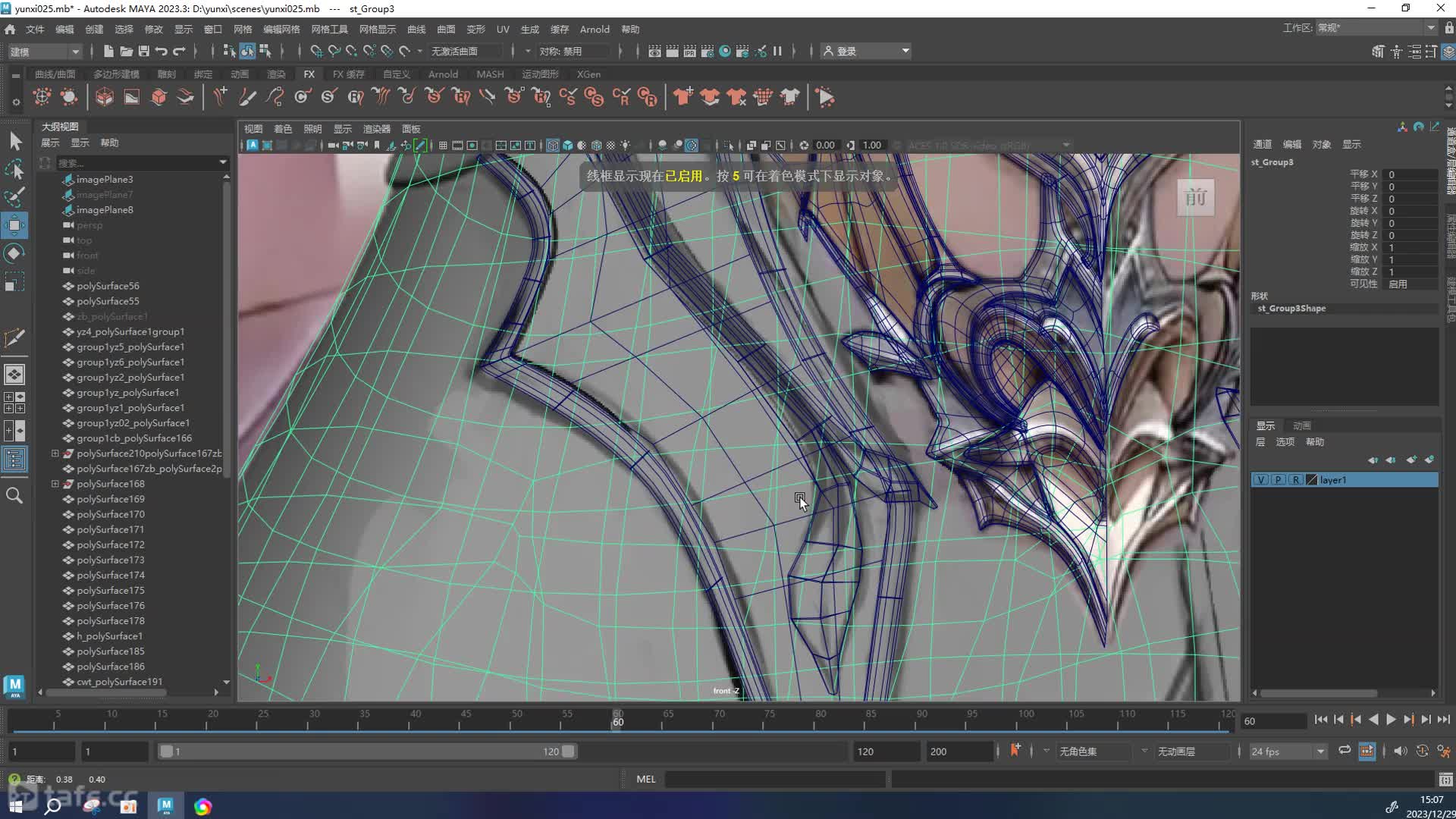Open the 网格工具 menu
This screenshot has height=819, width=1456.
click(329, 29)
